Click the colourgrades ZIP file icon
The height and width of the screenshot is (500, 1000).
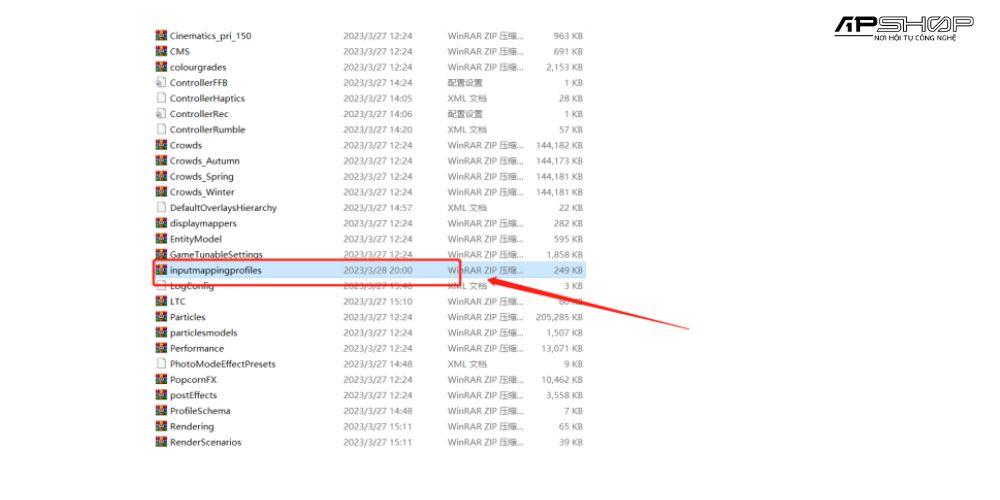coord(161,67)
